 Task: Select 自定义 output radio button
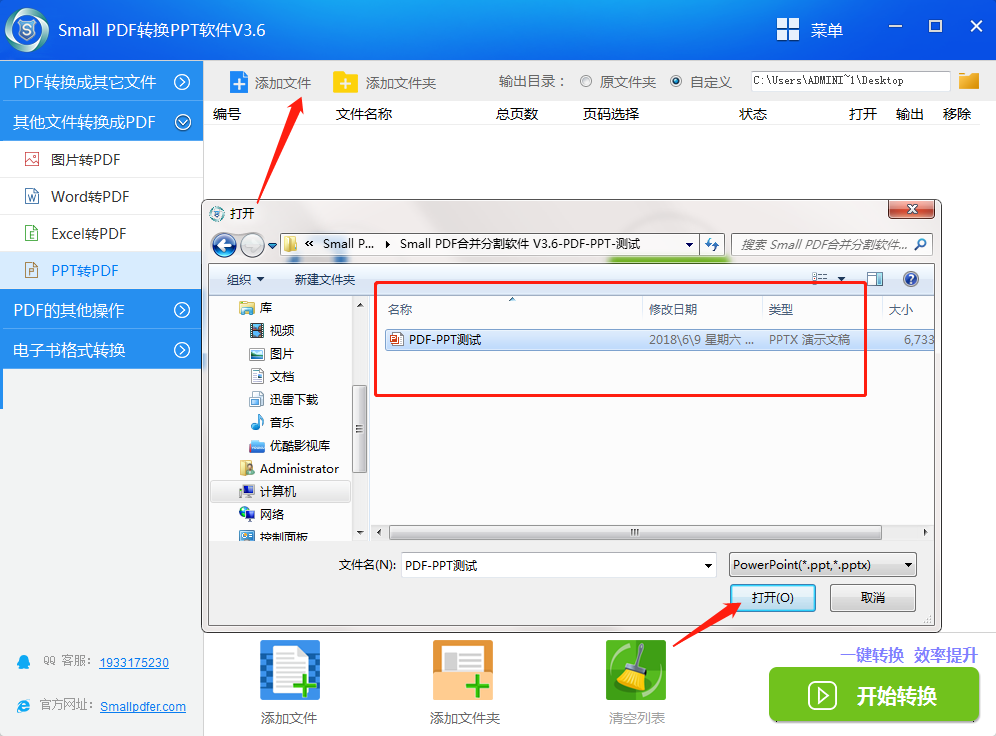pos(676,81)
